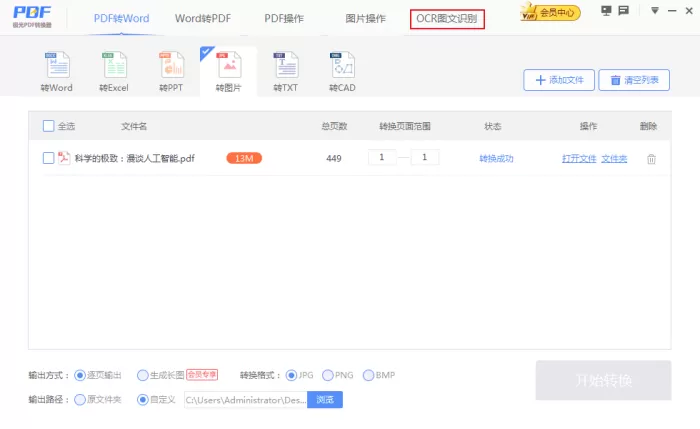This screenshot has height=429, width=700.
Task: Click the 转换成功 status text
Action: (x=496, y=158)
